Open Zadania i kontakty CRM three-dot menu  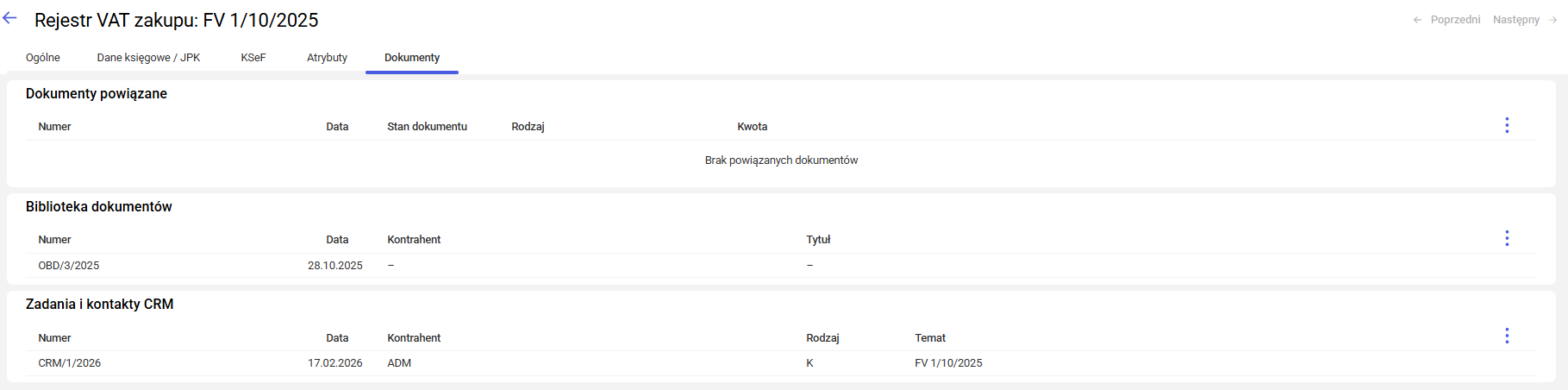pyautogui.click(x=1506, y=337)
